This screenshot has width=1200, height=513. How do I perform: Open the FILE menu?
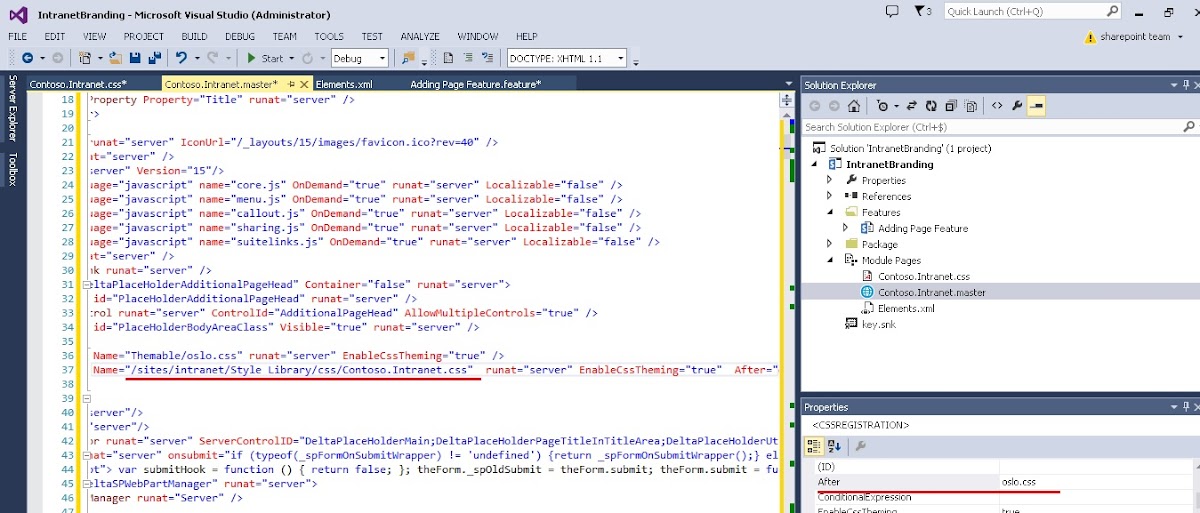pyautogui.click(x=18, y=37)
